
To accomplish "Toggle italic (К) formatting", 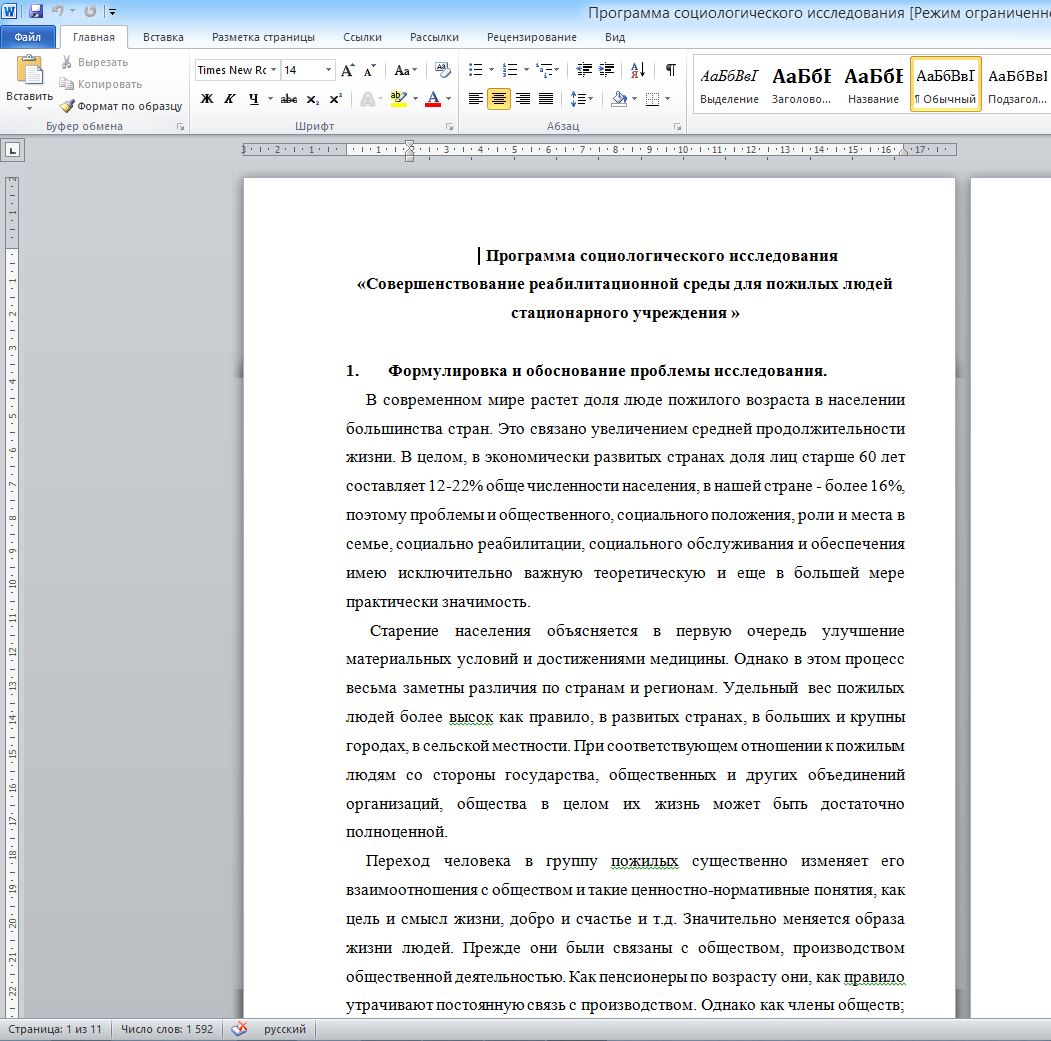I will 230,99.
